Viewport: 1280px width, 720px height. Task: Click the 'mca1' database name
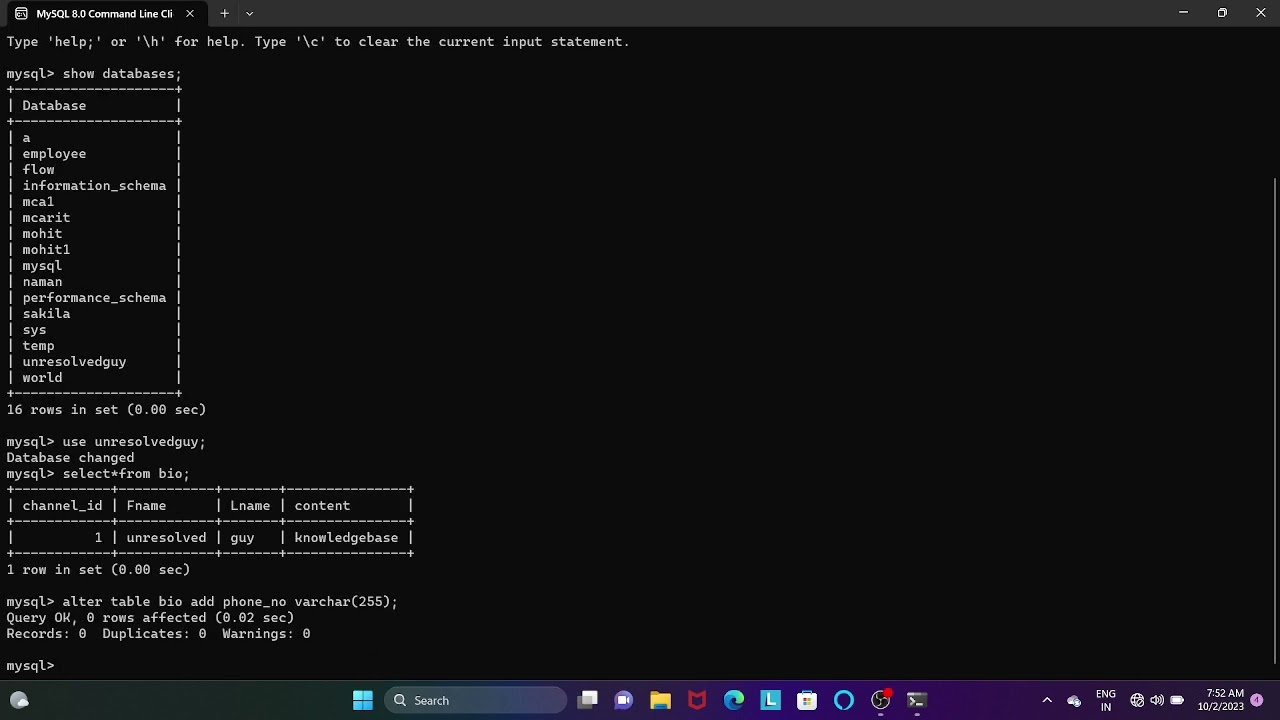coord(38,202)
